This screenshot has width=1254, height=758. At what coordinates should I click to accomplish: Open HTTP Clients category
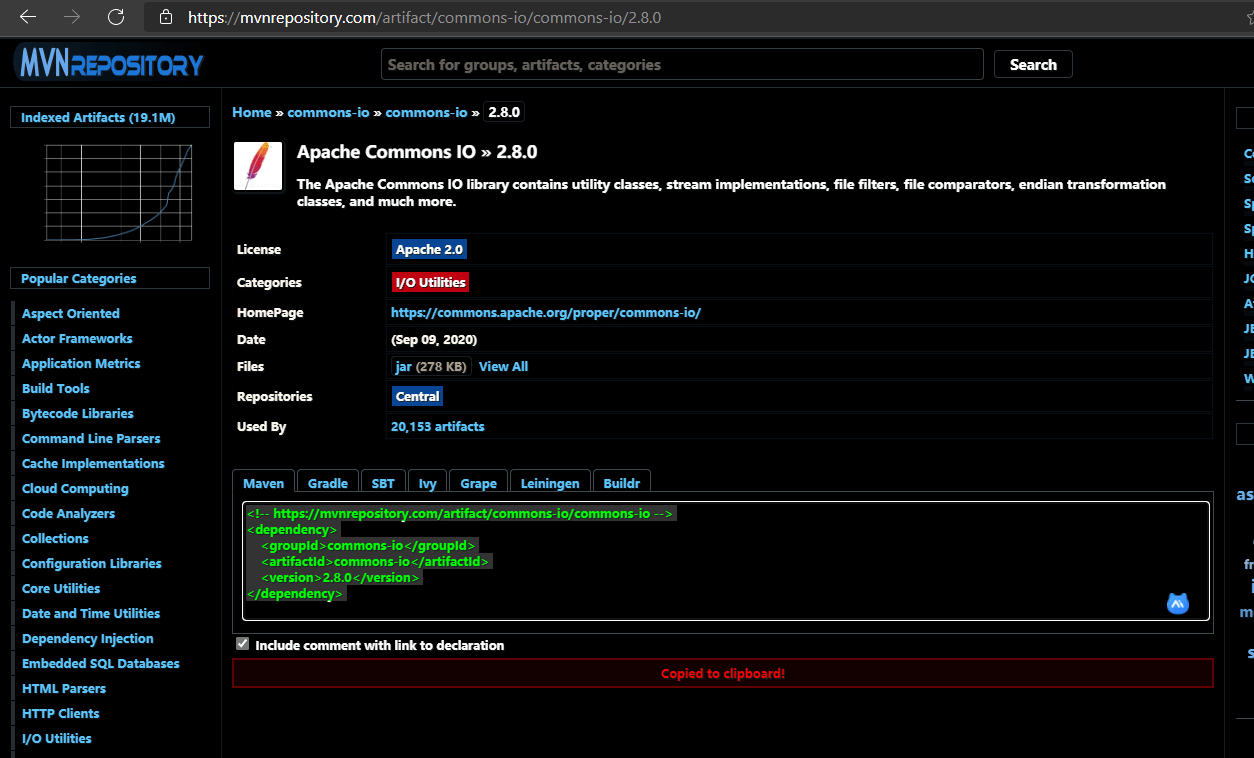click(x=61, y=713)
